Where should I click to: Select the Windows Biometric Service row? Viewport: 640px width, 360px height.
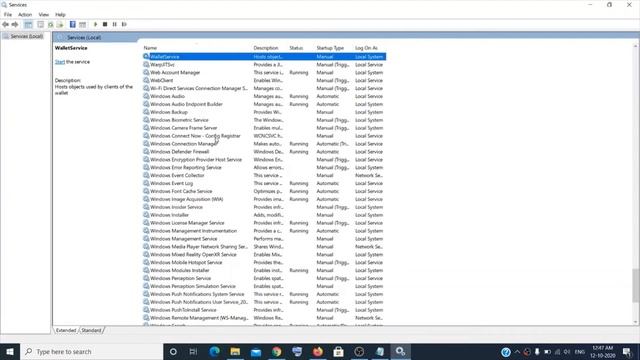[264, 120]
